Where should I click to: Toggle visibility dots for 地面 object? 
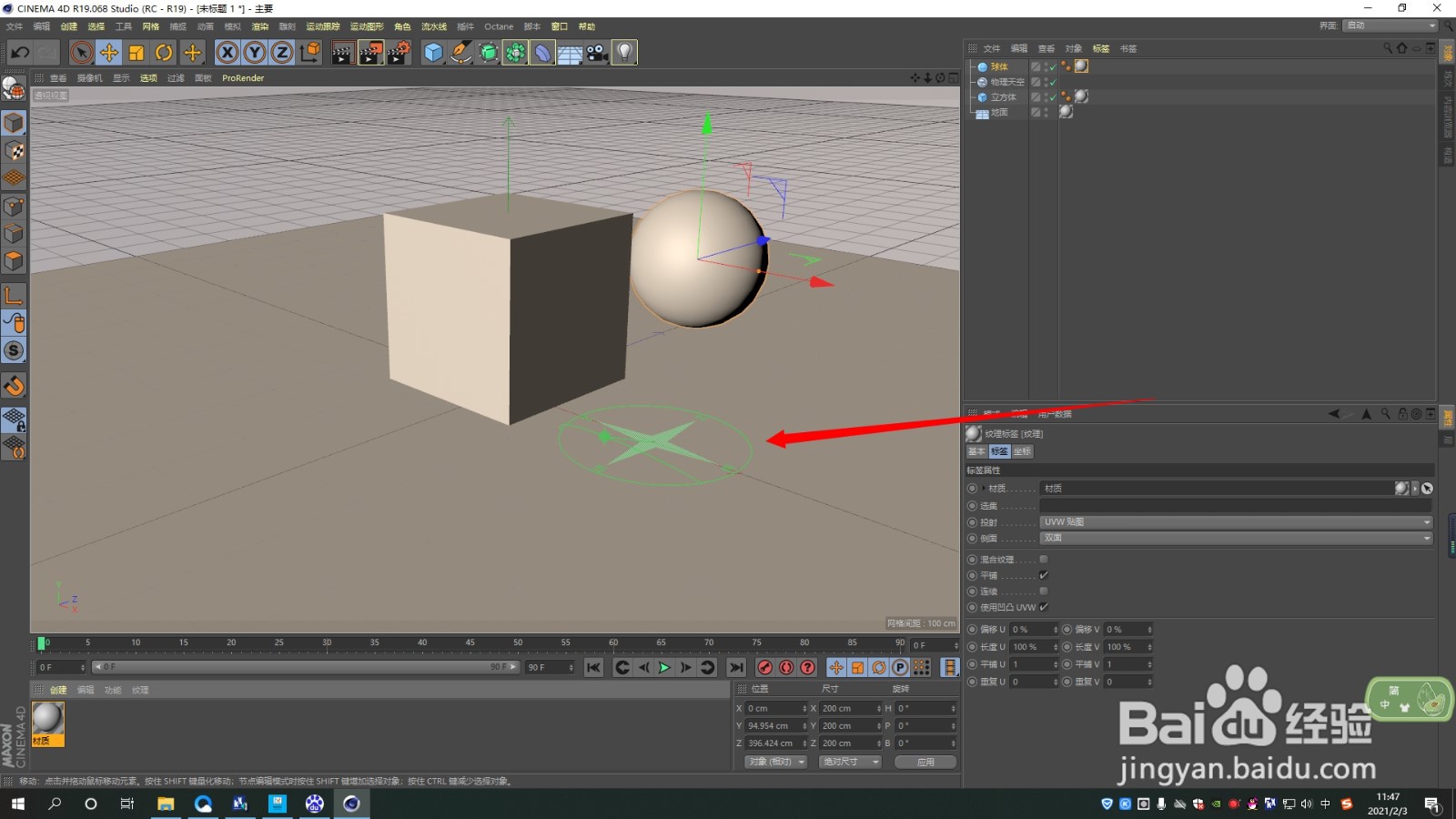[1046, 112]
